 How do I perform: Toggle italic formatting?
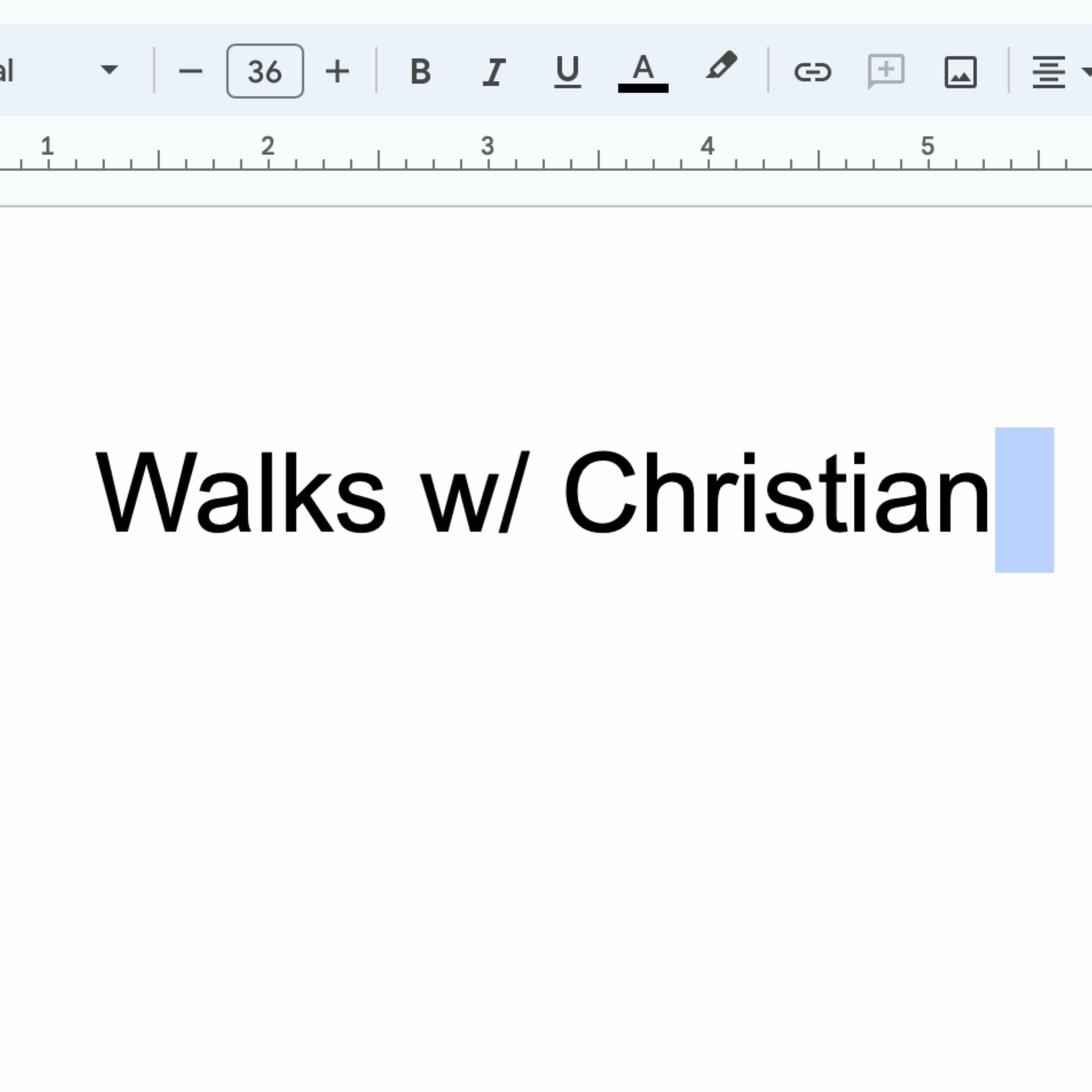click(x=494, y=72)
